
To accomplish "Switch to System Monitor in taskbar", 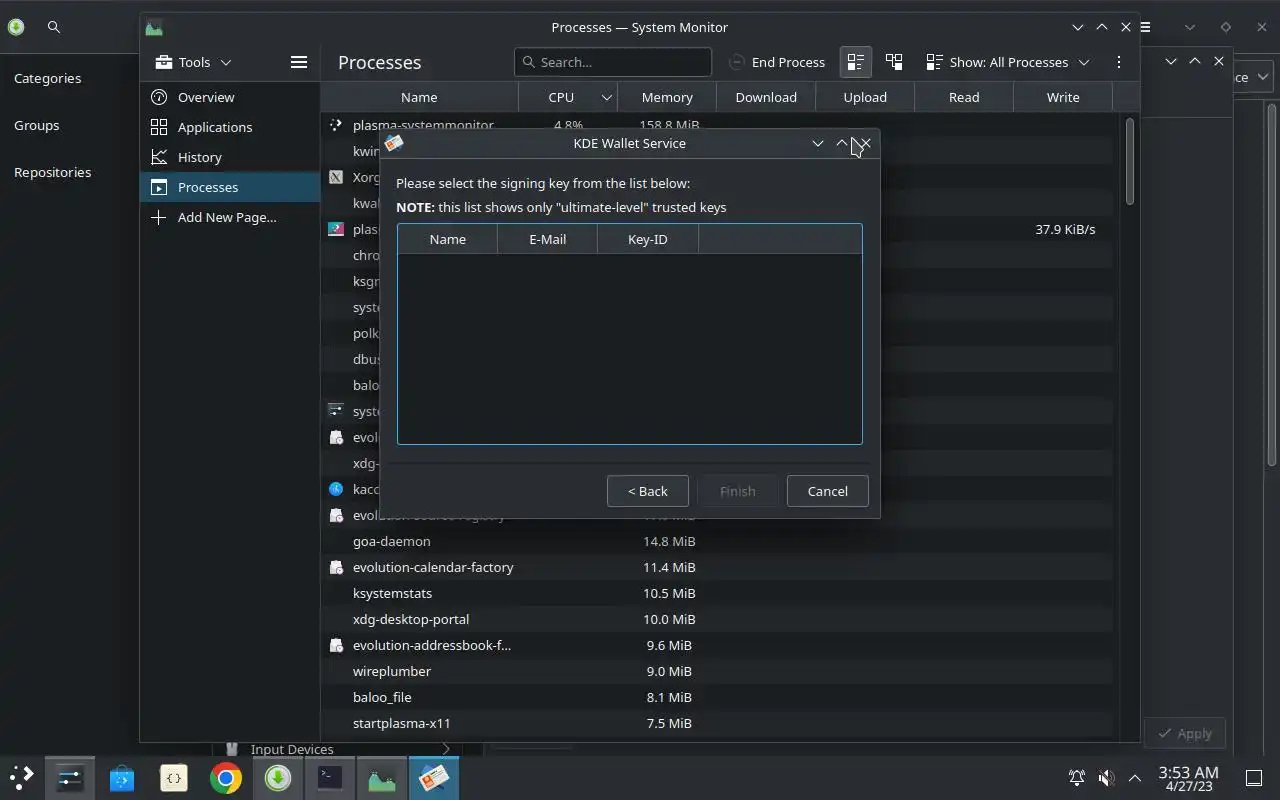I will 382,777.
